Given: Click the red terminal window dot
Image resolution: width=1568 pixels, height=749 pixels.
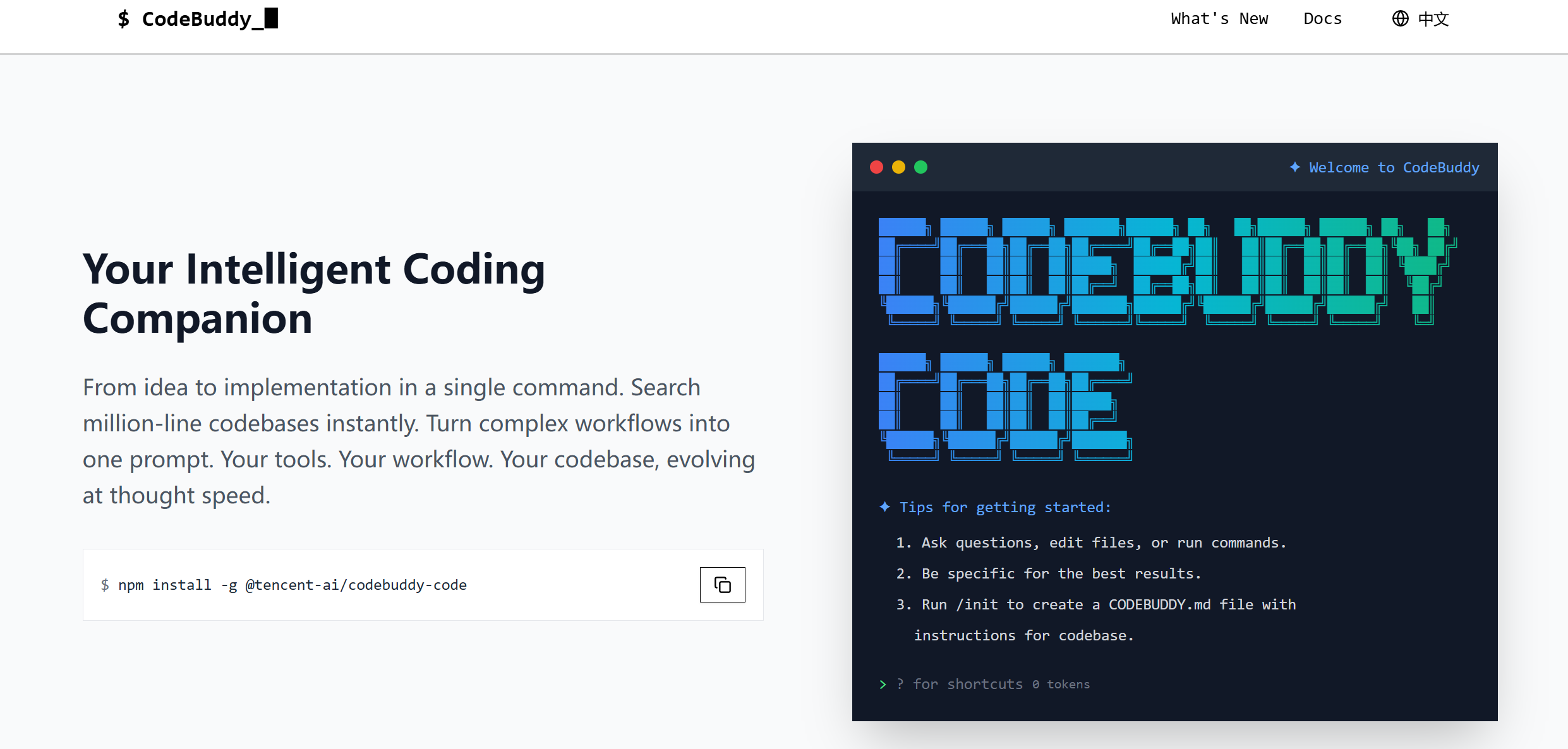Looking at the screenshot, I should tap(876, 167).
